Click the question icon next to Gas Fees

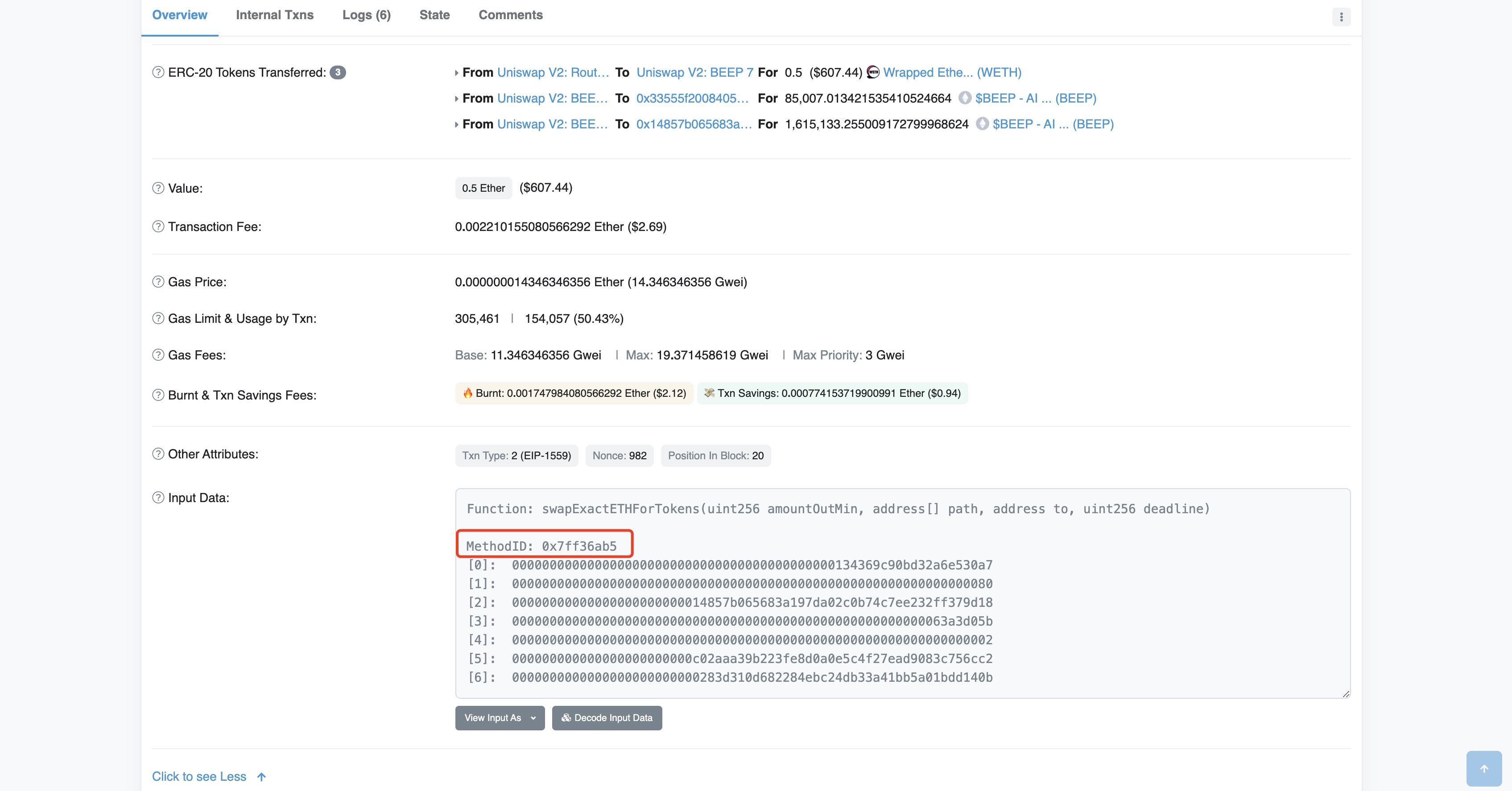pos(158,355)
